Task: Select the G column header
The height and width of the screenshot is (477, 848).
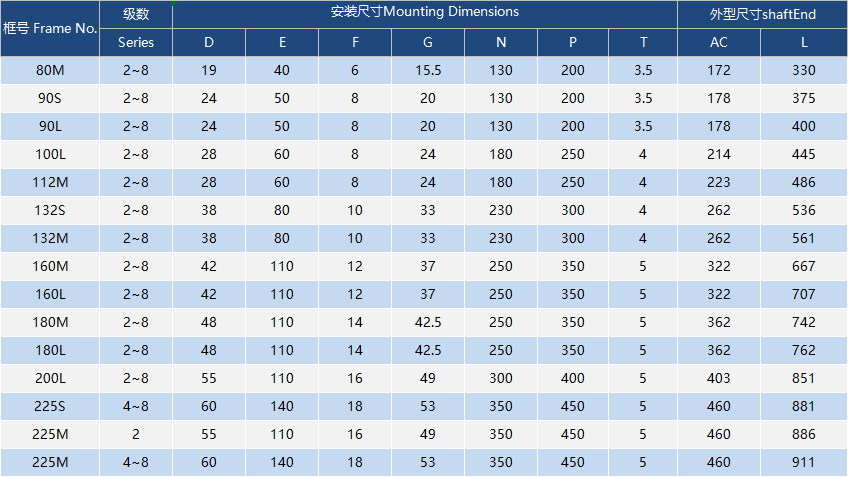Action: tap(428, 42)
